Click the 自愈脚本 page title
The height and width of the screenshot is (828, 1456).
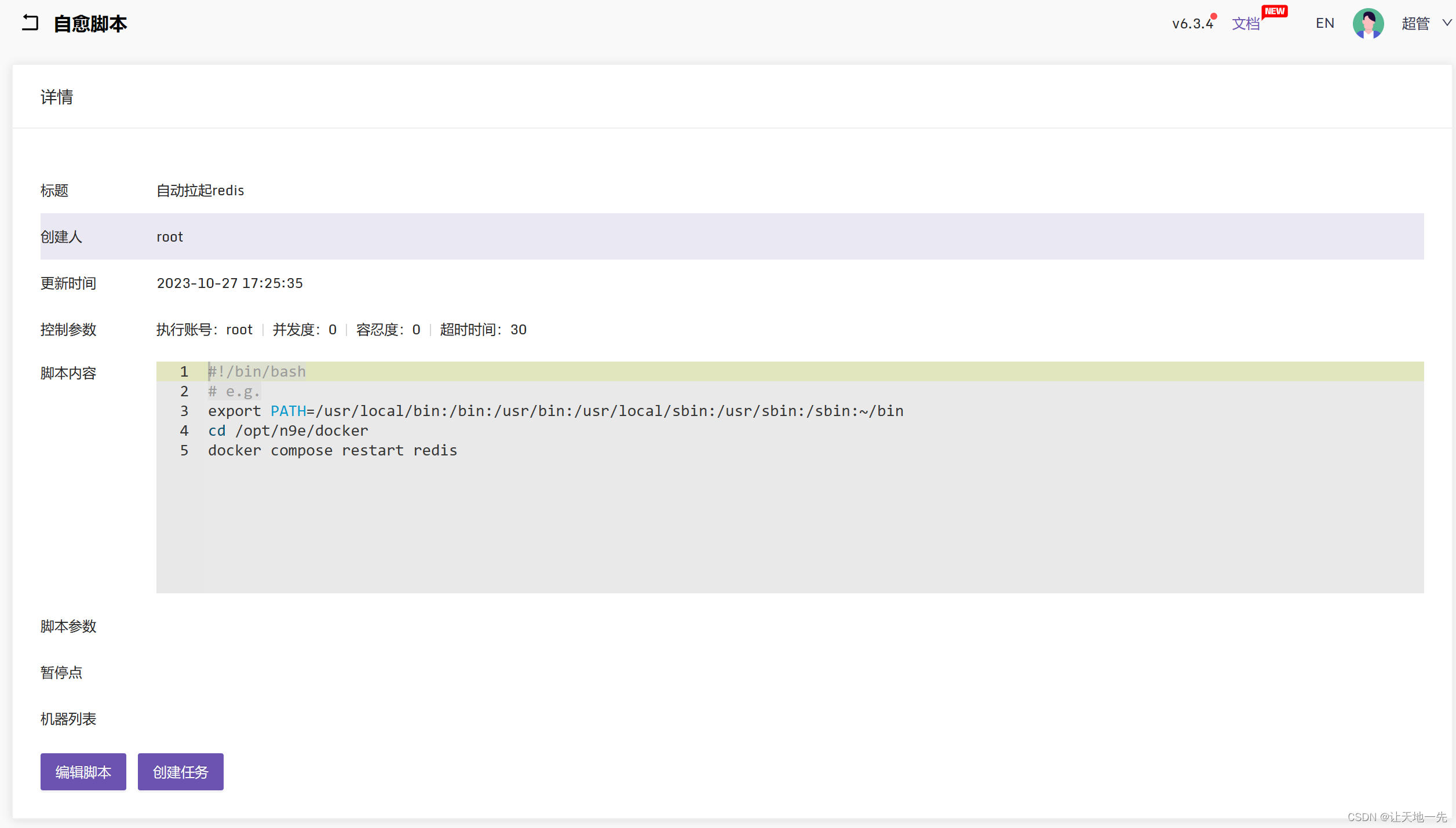[x=90, y=24]
